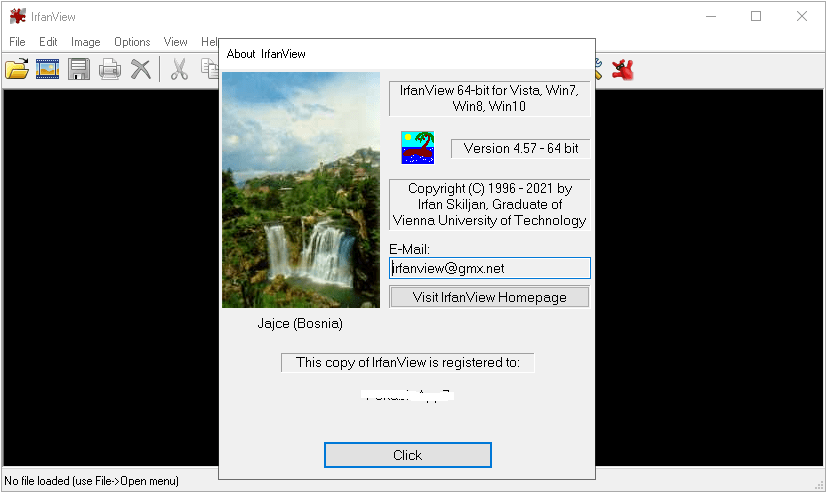Close the IrfanView window
This screenshot has height=494, width=827.
tap(802, 16)
